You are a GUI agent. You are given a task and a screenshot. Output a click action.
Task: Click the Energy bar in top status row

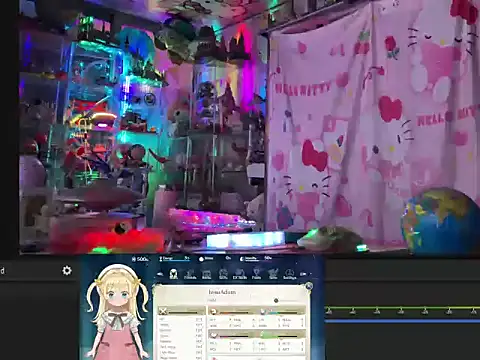[175, 259]
